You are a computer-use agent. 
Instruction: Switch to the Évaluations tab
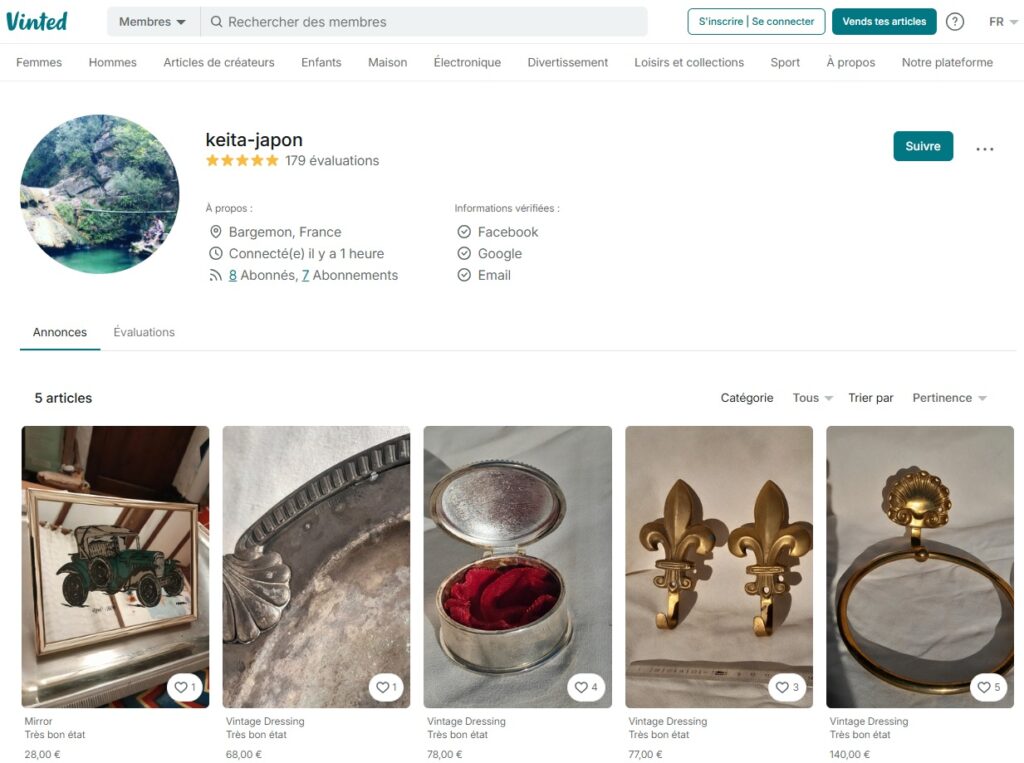click(144, 332)
